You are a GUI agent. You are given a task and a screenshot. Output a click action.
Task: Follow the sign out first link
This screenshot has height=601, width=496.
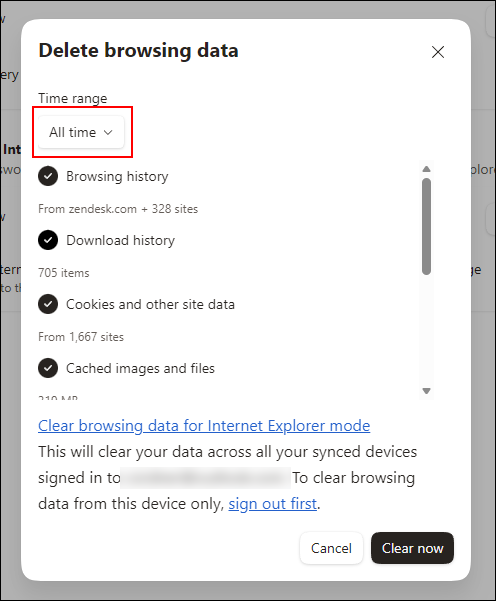(x=273, y=504)
